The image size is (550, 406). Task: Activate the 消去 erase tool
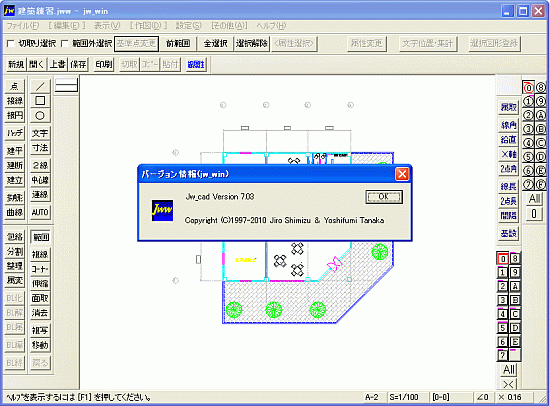pos(40,313)
